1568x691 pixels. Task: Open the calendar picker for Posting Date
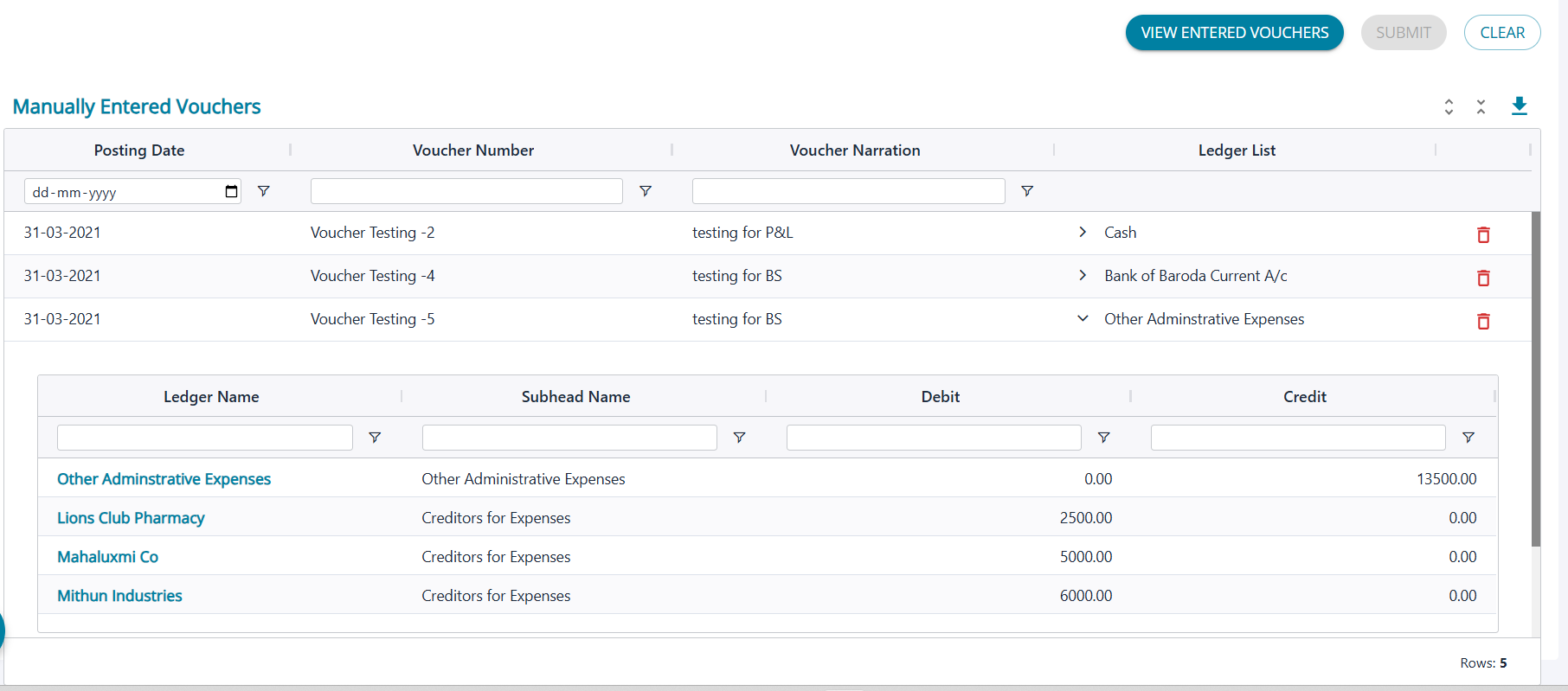point(231,191)
